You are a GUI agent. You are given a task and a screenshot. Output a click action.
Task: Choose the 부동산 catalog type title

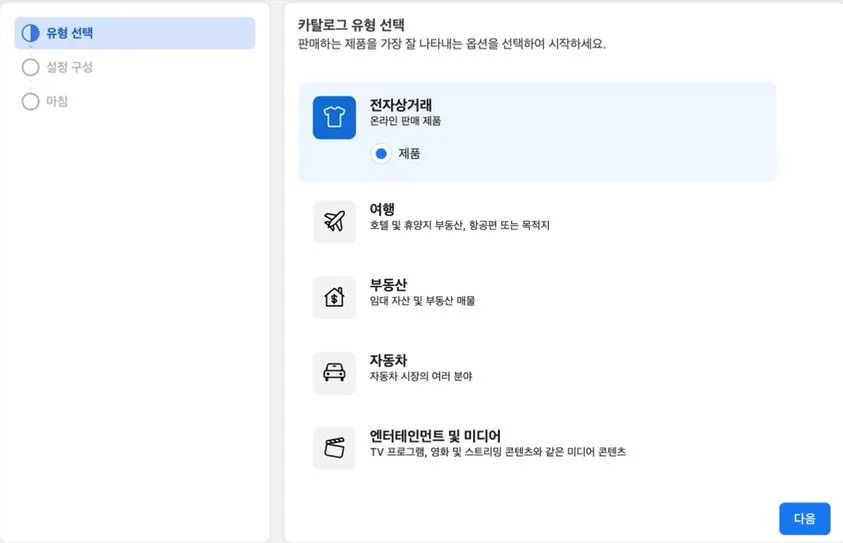388,284
